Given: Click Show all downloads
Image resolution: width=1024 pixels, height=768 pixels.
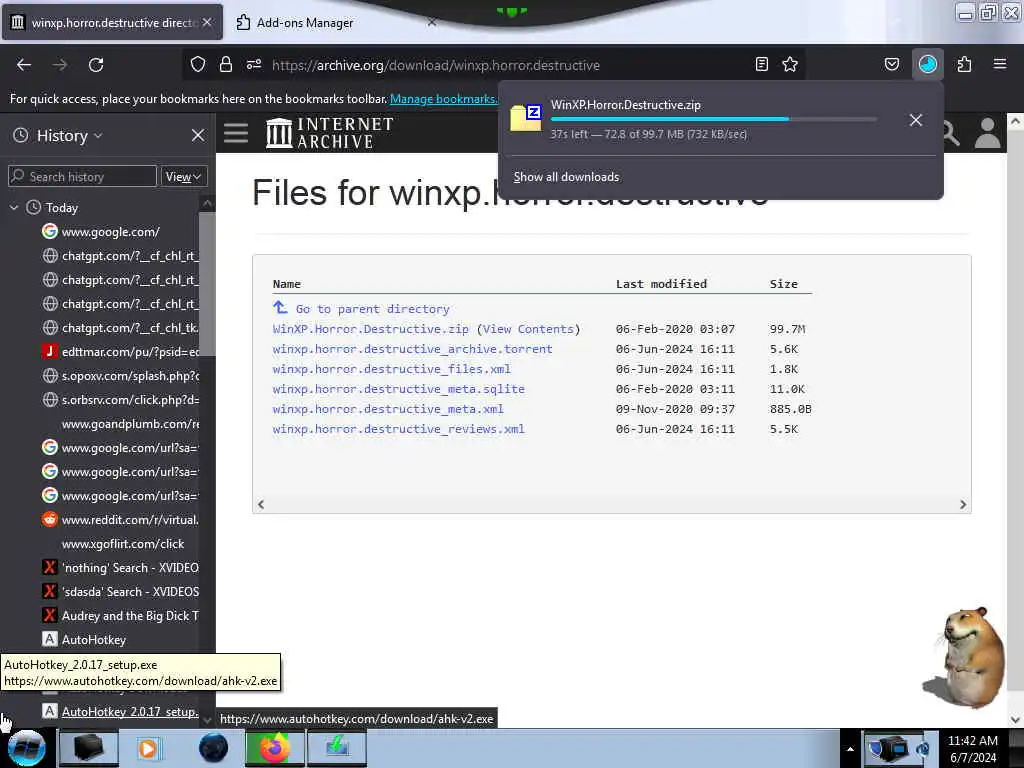Looking at the screenshot, I should (566, 177).
